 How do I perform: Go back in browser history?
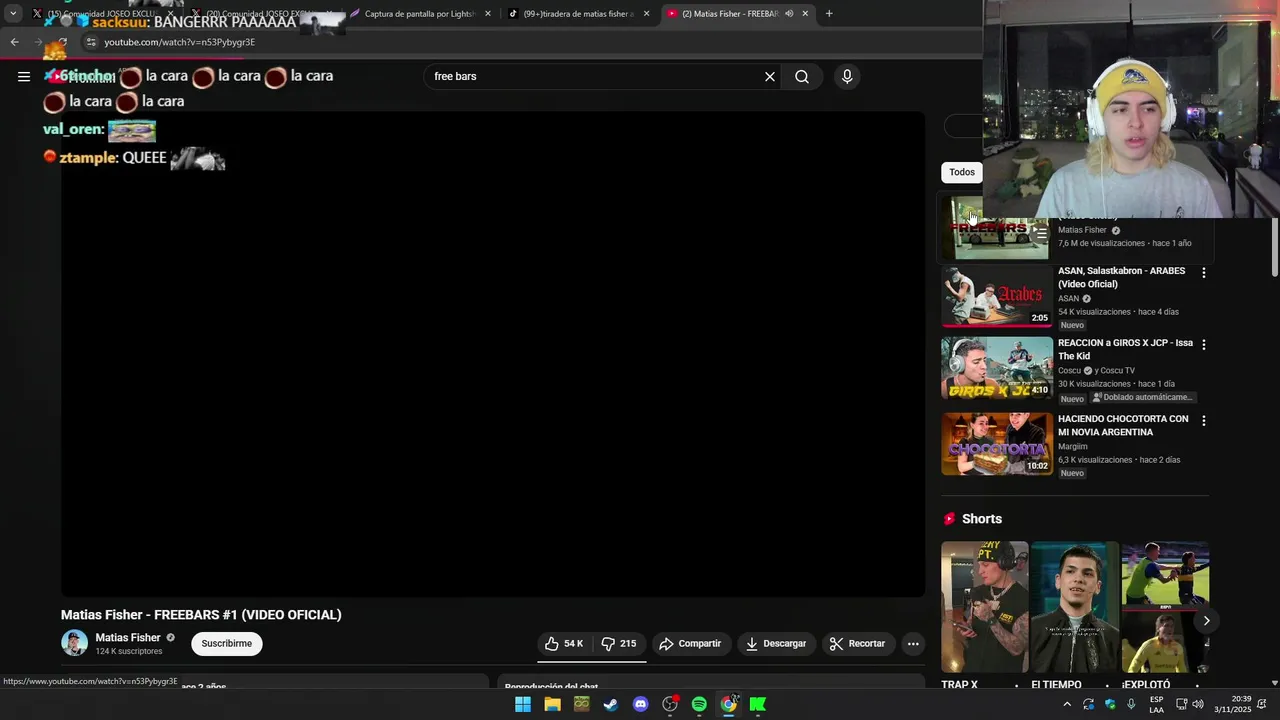coord(14,42)
